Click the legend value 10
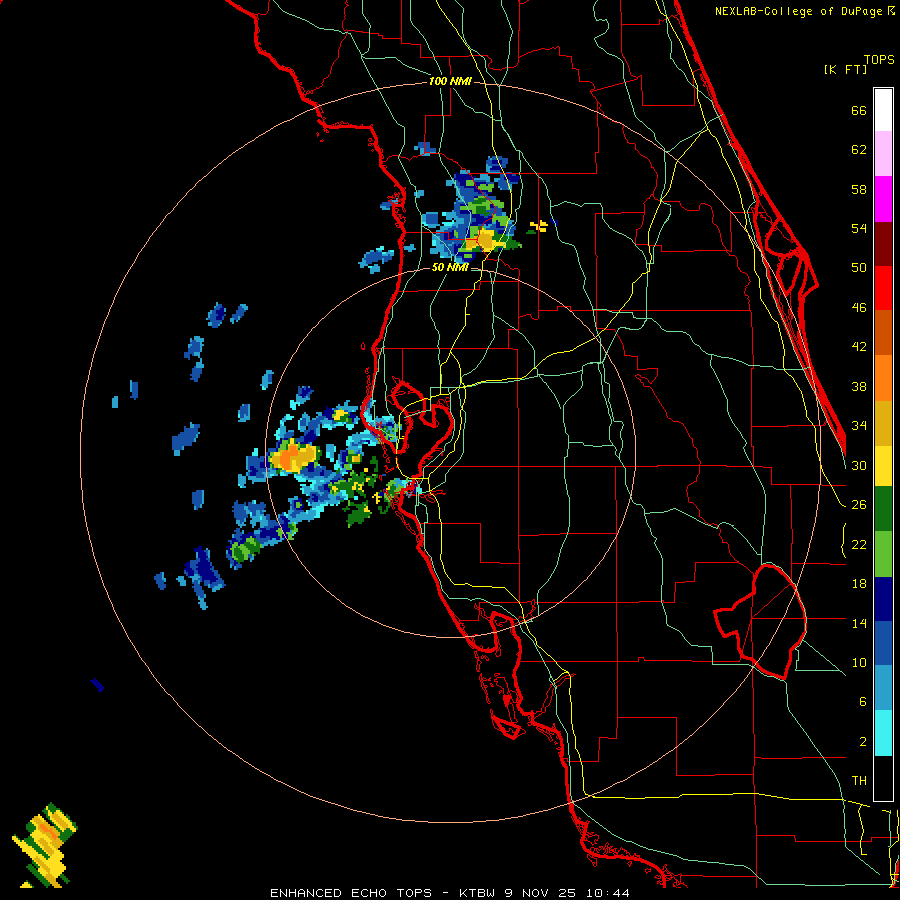Image resolution: width=900 pixels, height=900 pixels. click(859, 662)
